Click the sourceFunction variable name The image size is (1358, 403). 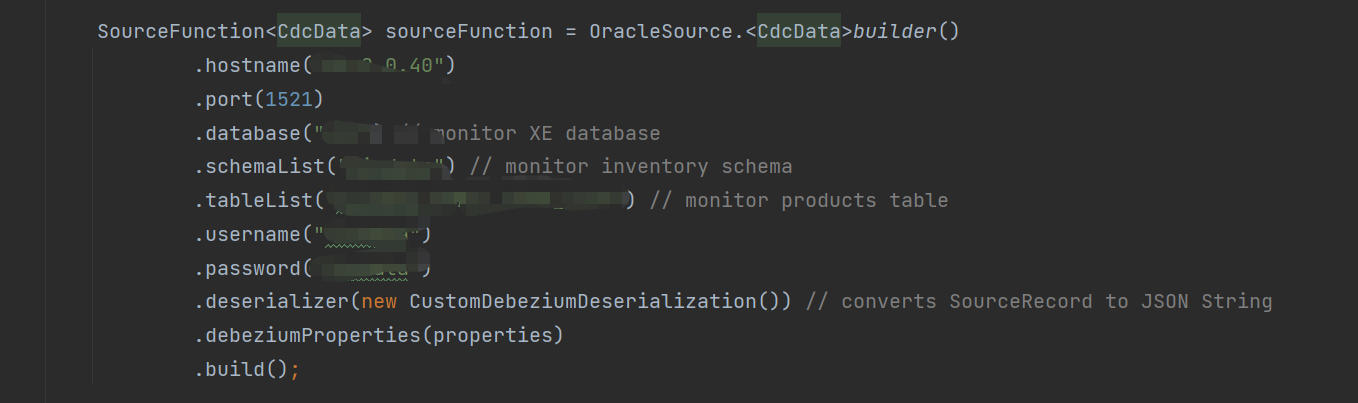click(468, 31)
